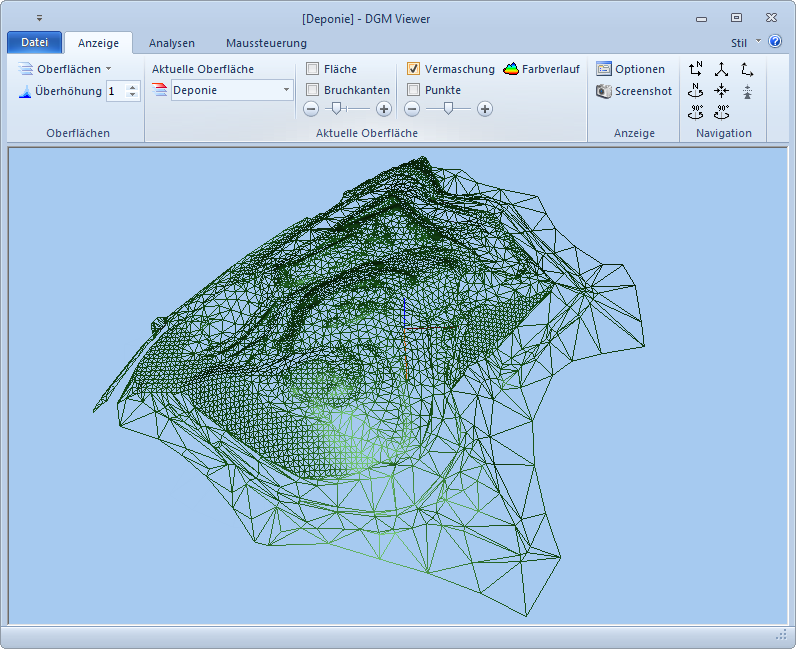796x649 pixels.
Task: Open the Datei menu button
Action: pyautogui.click(x=34, y=43)
